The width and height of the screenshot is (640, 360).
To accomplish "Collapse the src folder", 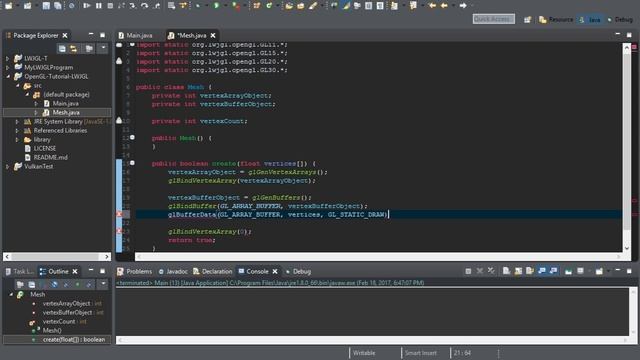I will (x=18, y=86).
